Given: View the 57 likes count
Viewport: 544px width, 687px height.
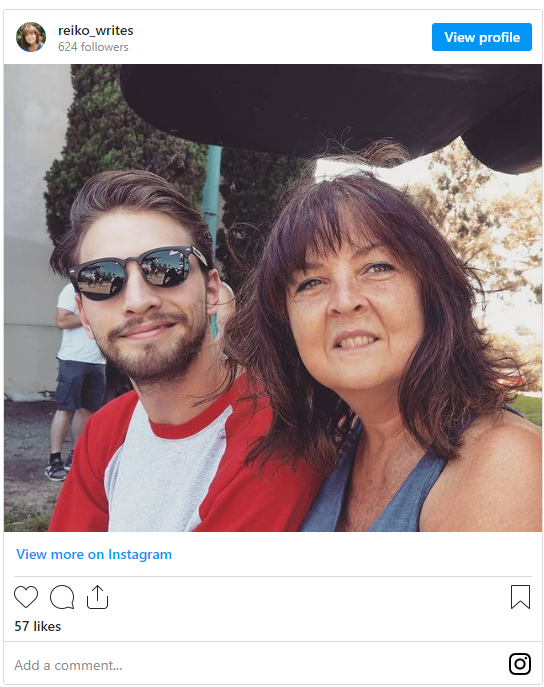Looking at the screenshot, I should point(38,626).
